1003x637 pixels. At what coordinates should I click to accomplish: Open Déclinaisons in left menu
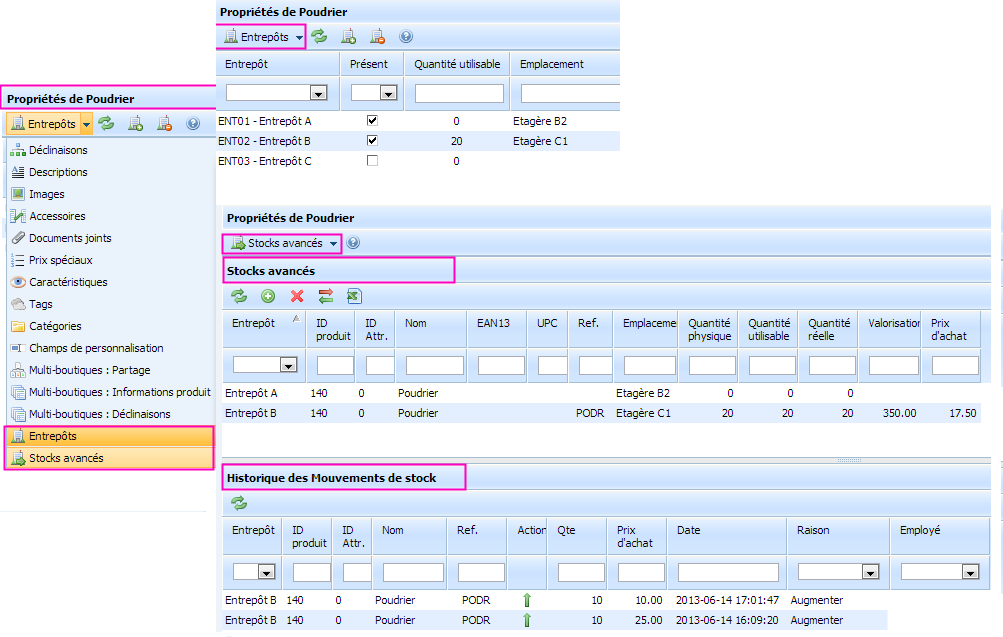tap(58, 150)
